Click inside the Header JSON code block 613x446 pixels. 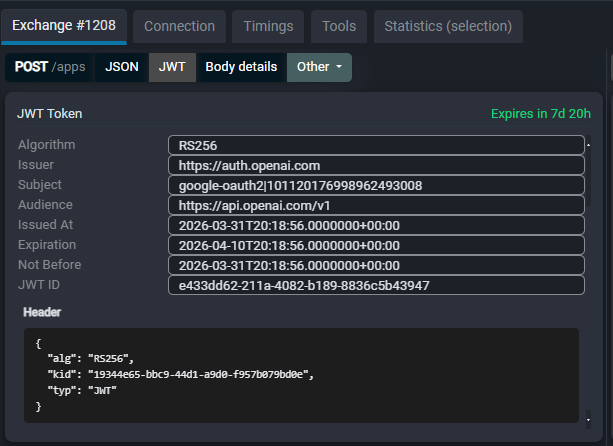pos(300,375)
